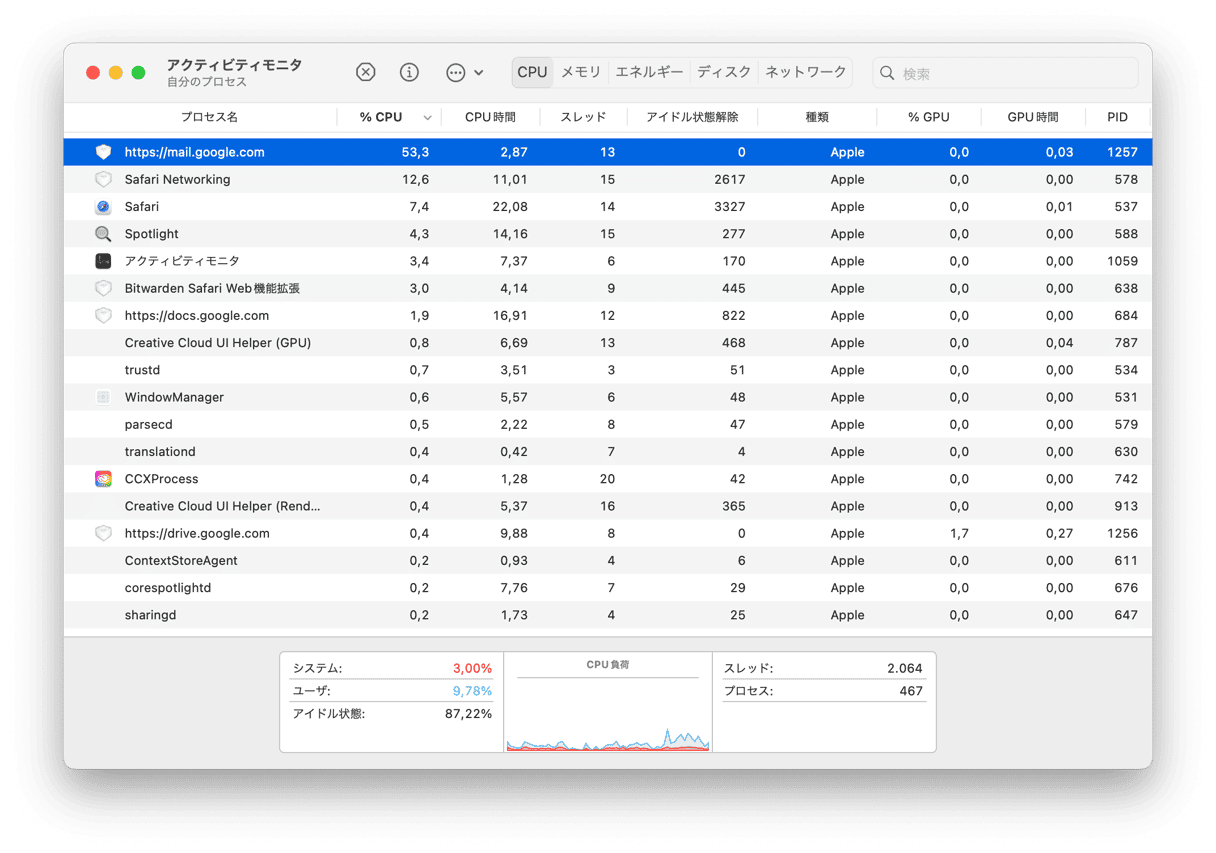Viewport: 1216px width, 853px height.
Task: Select the corespotlightd process
Action: pyautogui.click(x=168, y=588)
